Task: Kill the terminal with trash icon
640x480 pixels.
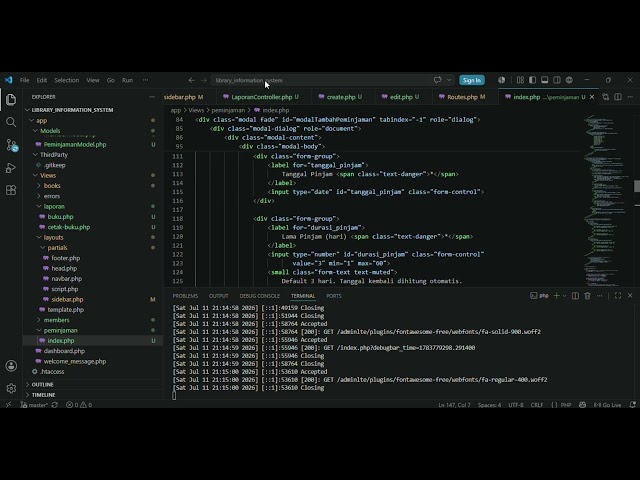Action: tap(587, 296)
